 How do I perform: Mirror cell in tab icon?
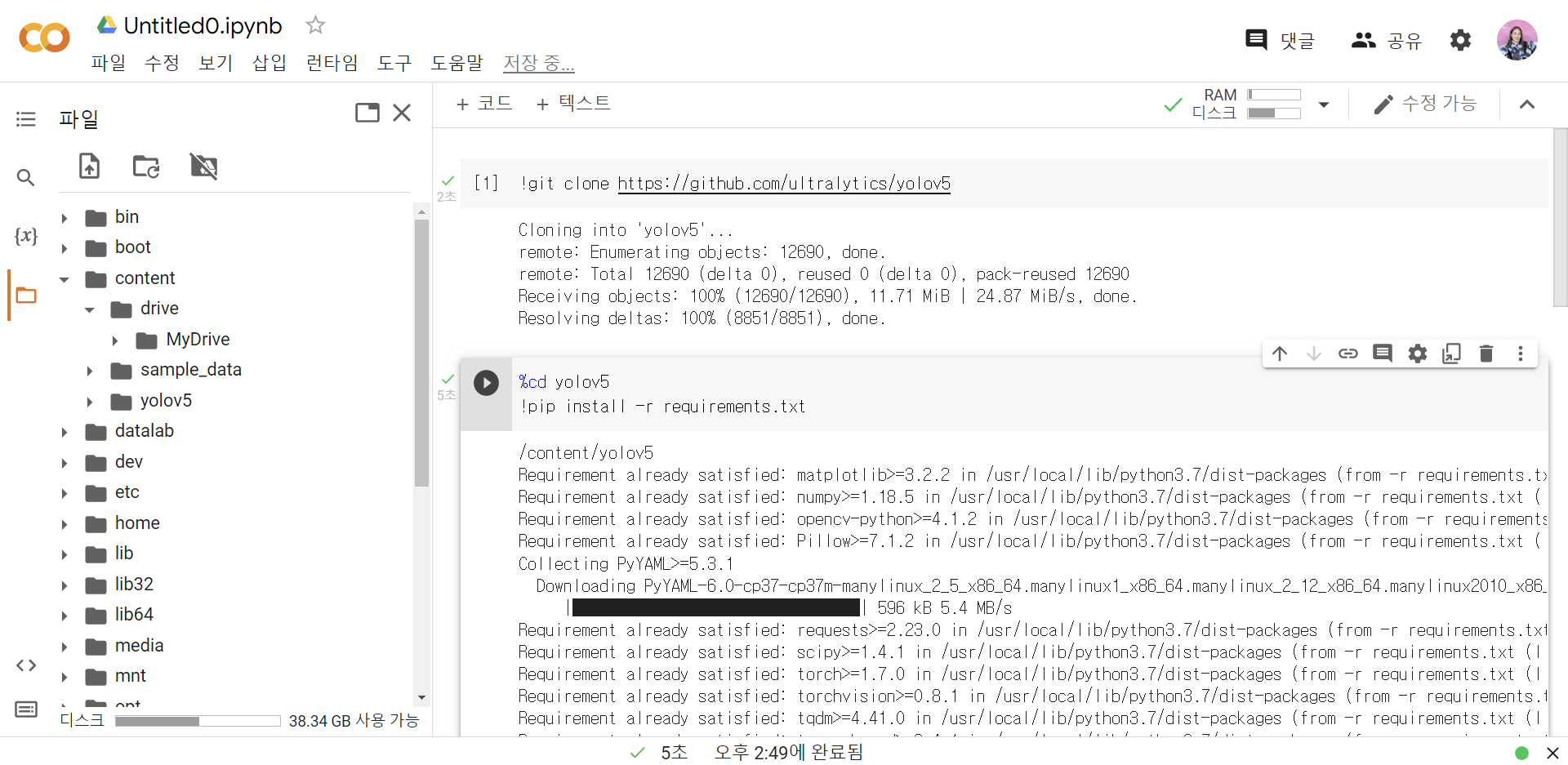tap(1452, 354)
